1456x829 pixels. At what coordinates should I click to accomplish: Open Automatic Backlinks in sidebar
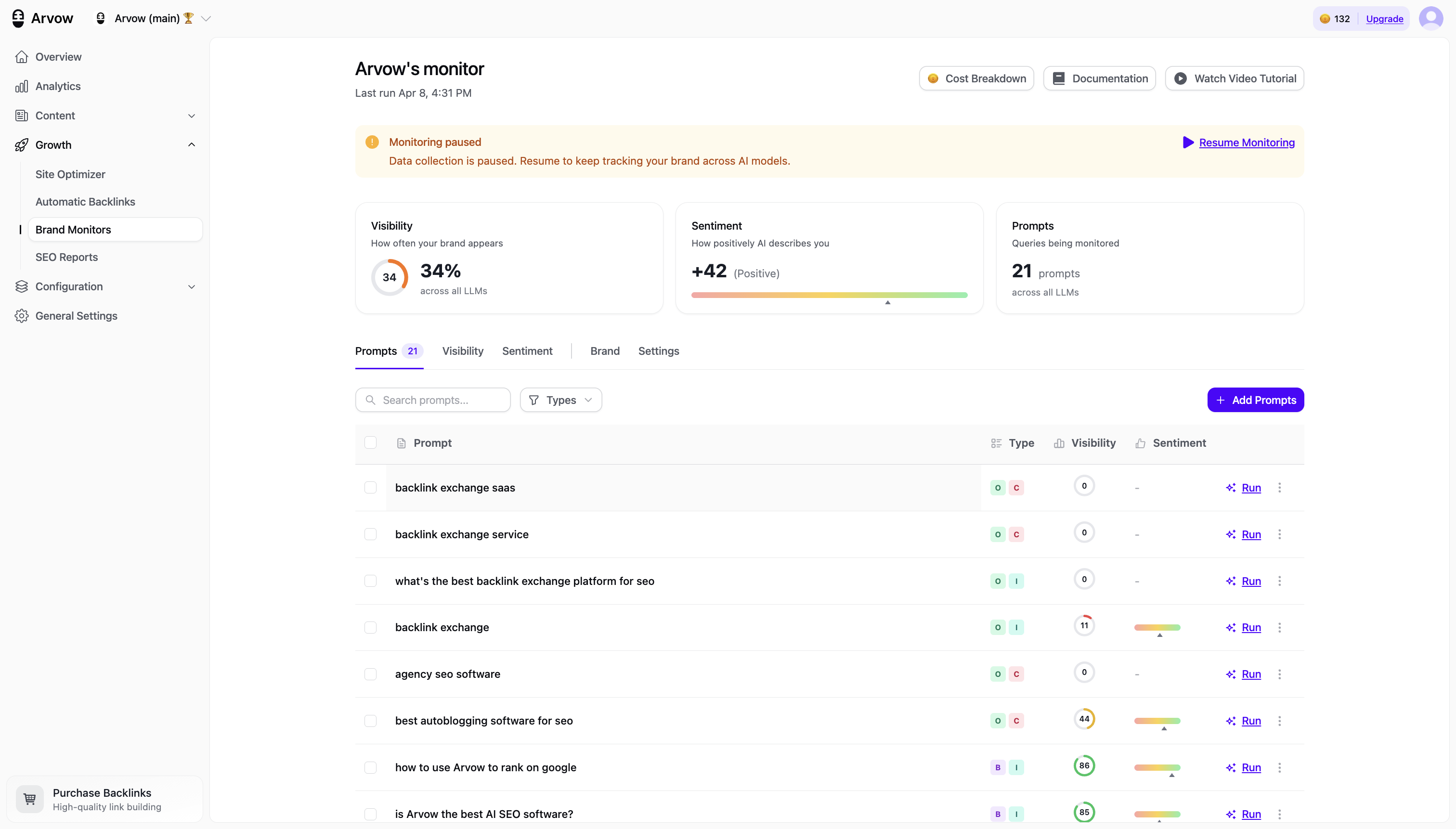tap(85, 202)
